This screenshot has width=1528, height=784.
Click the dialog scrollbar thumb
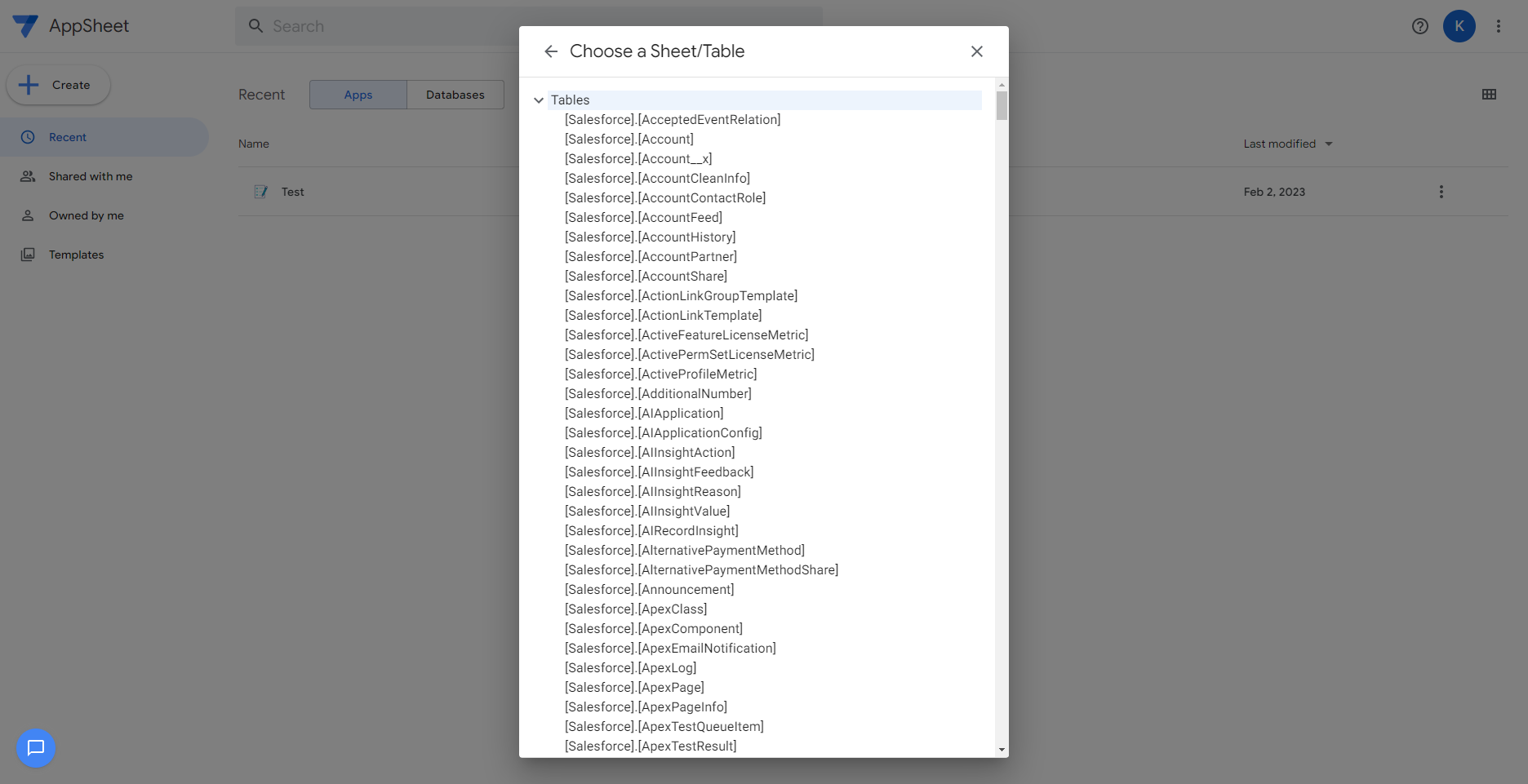coord(1002,105)
